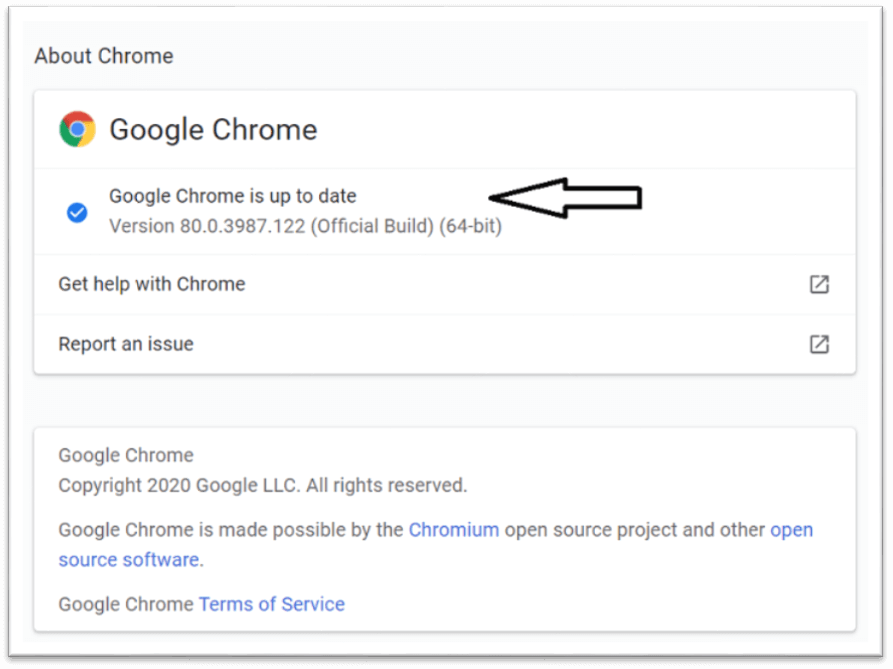This screenshot has width=893, height=669.
Task: Click 'Google Chrome is made possible' sentence
Action: [x=436, y=545]
